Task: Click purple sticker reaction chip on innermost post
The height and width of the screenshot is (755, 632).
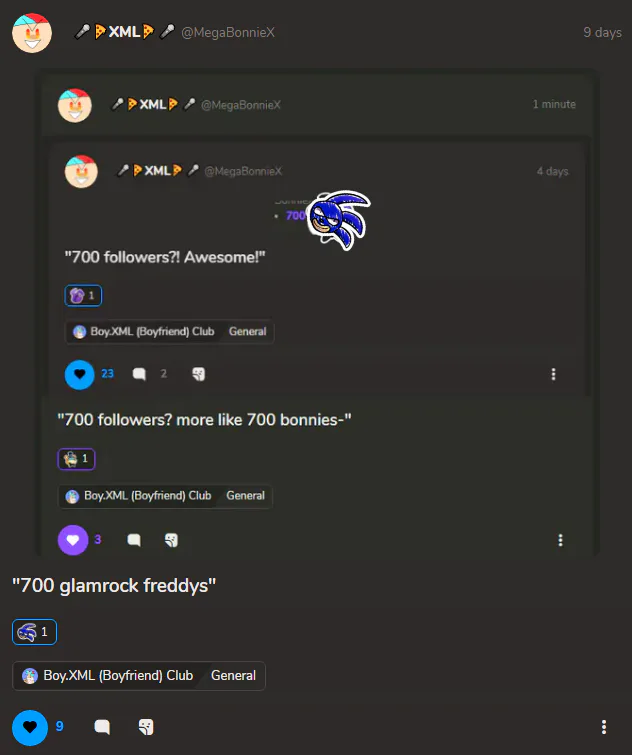Action: pyautogui.click(x=83, y=296)
